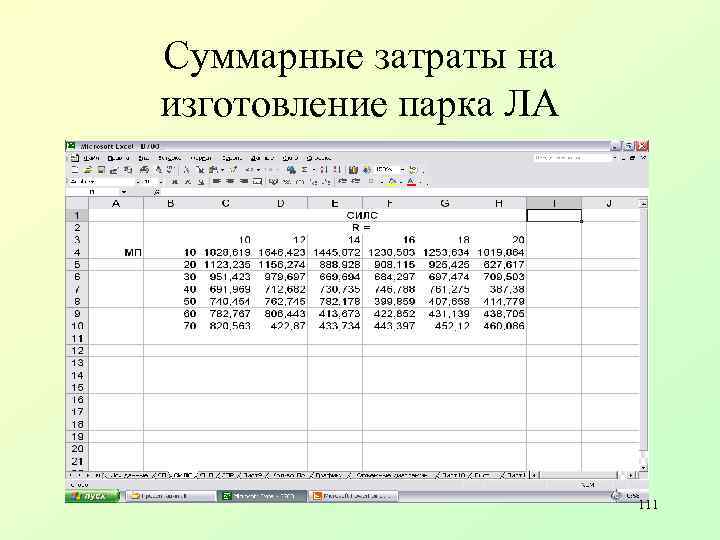Click the Undo arrow icon
This screenshot has height=540, width=720.
point(249,169)
